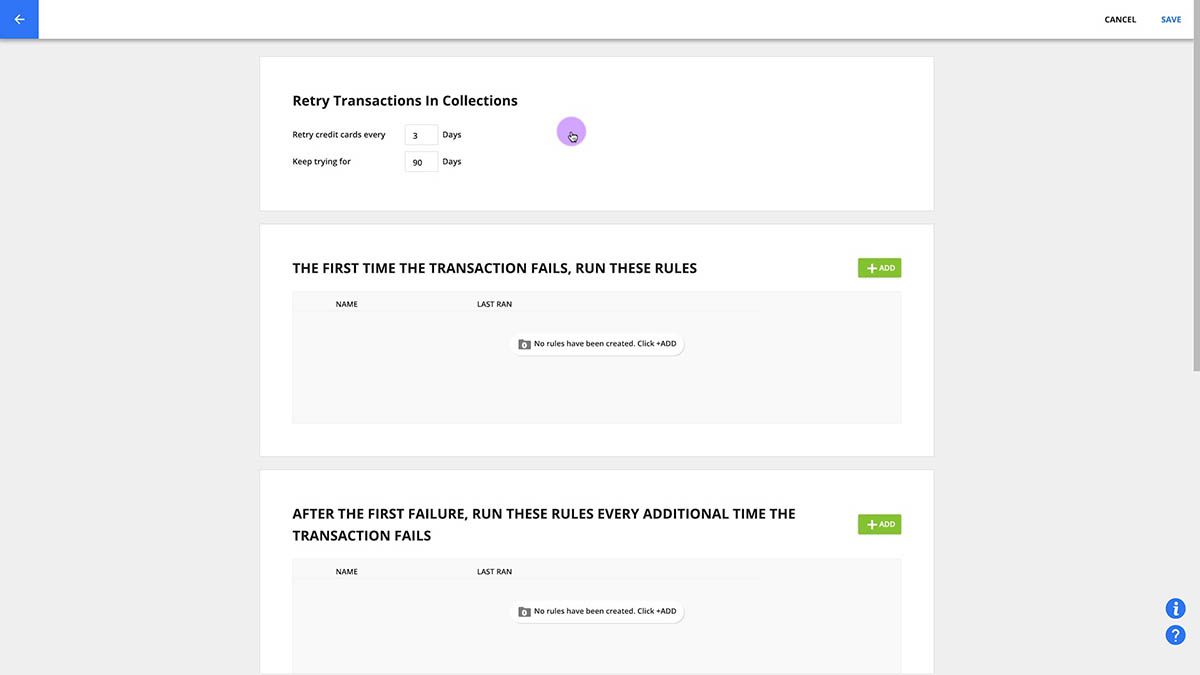1200x675 pixels.
Task: Sort first rules table by LAST RAN column
Action: pos(494,304)
